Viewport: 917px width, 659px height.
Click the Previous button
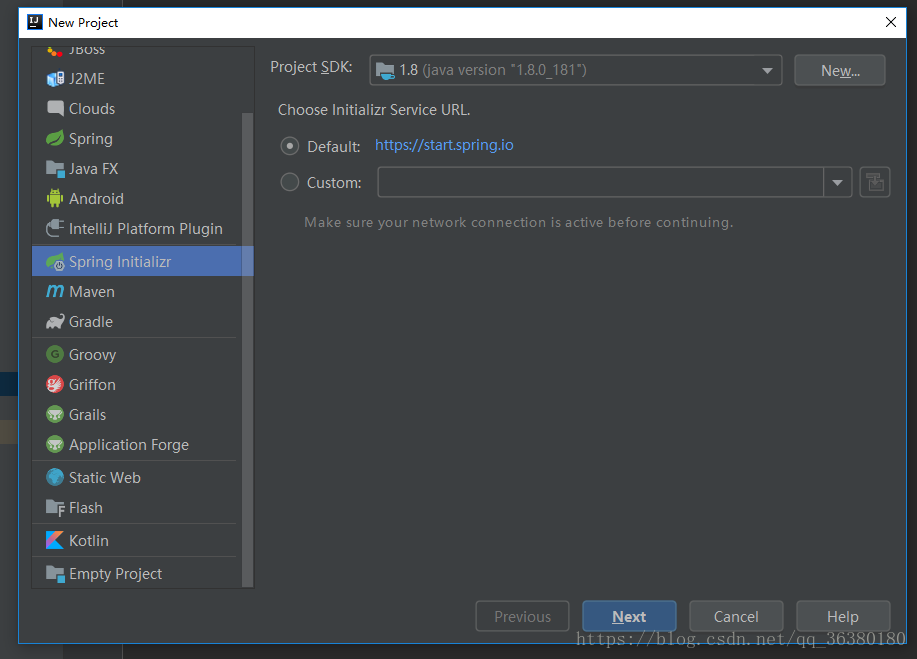pyautogui.click(x=522, y=616)
